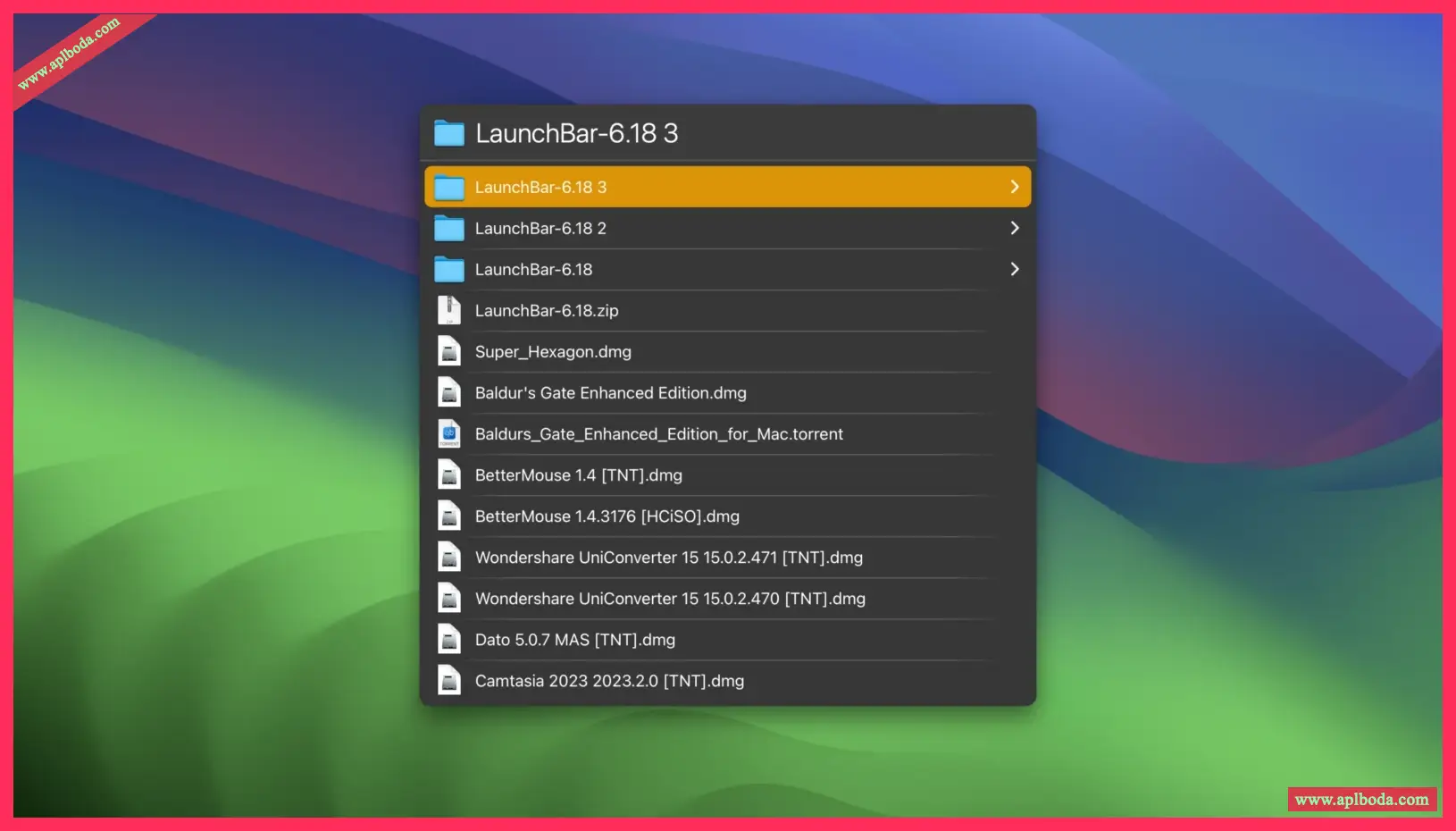
Task: Select Wondershare UniConverter 15.0.2.470 entry
Action: click(x=670, y=599)
